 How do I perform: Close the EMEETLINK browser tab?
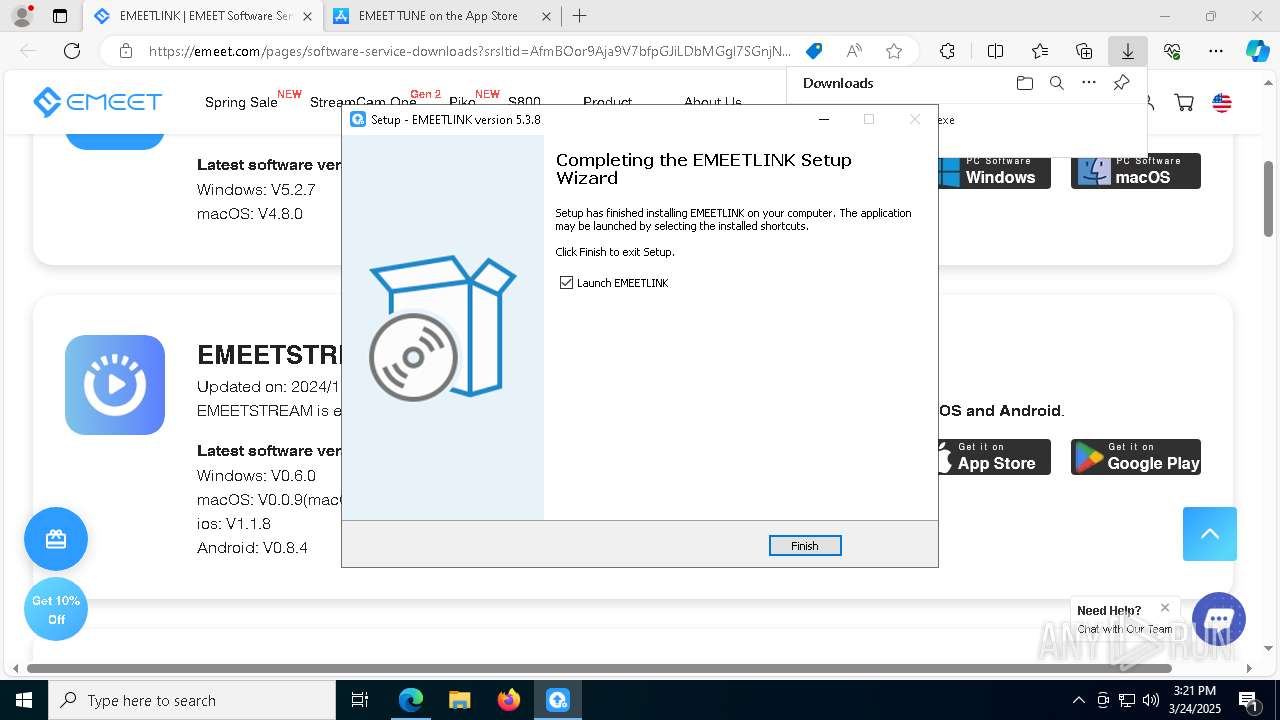(x=307, y=16)
